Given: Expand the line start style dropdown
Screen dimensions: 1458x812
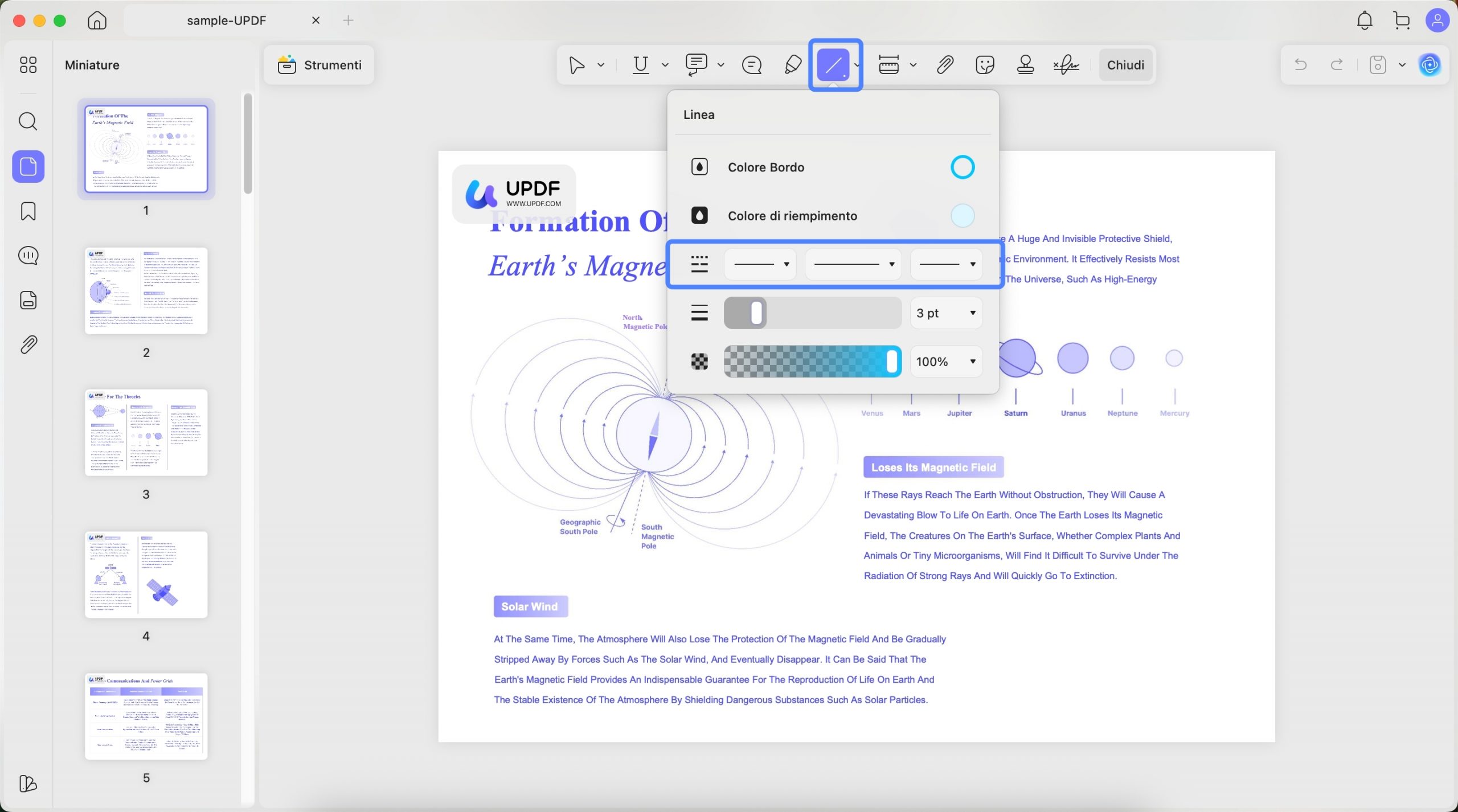Looking at the screenshot, I should coord(760,264).
